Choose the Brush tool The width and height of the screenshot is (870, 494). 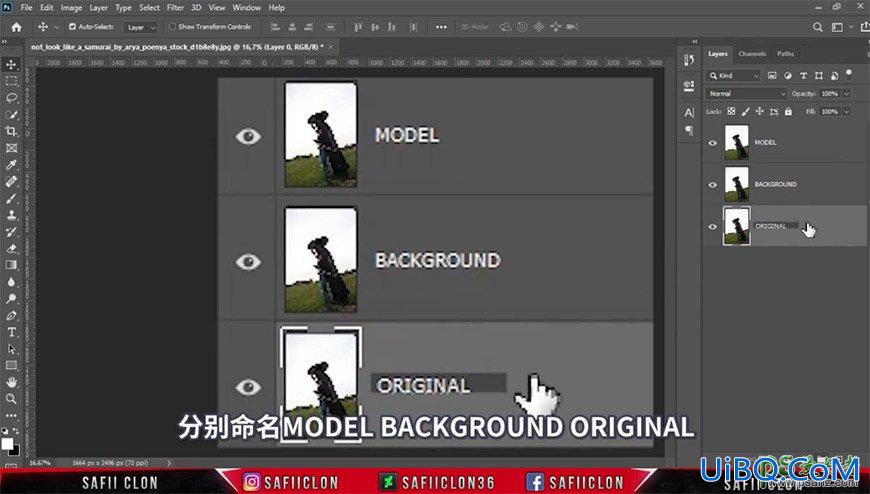(11, 198)
